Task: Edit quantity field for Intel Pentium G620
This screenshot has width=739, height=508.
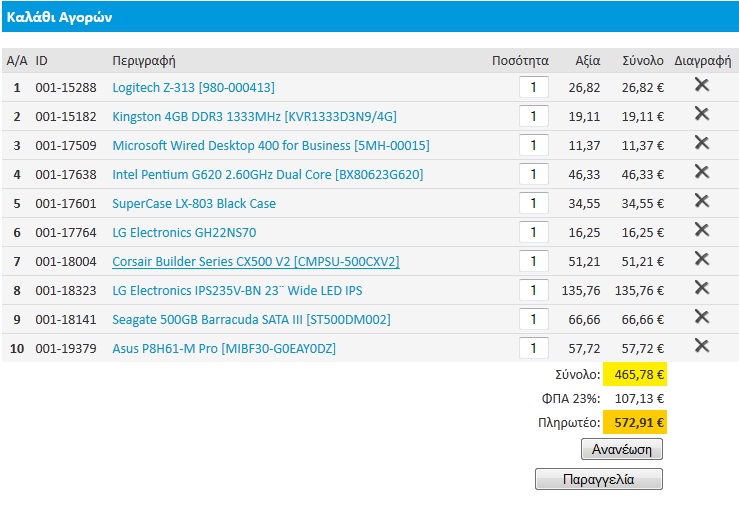Action: coord(534,174)
